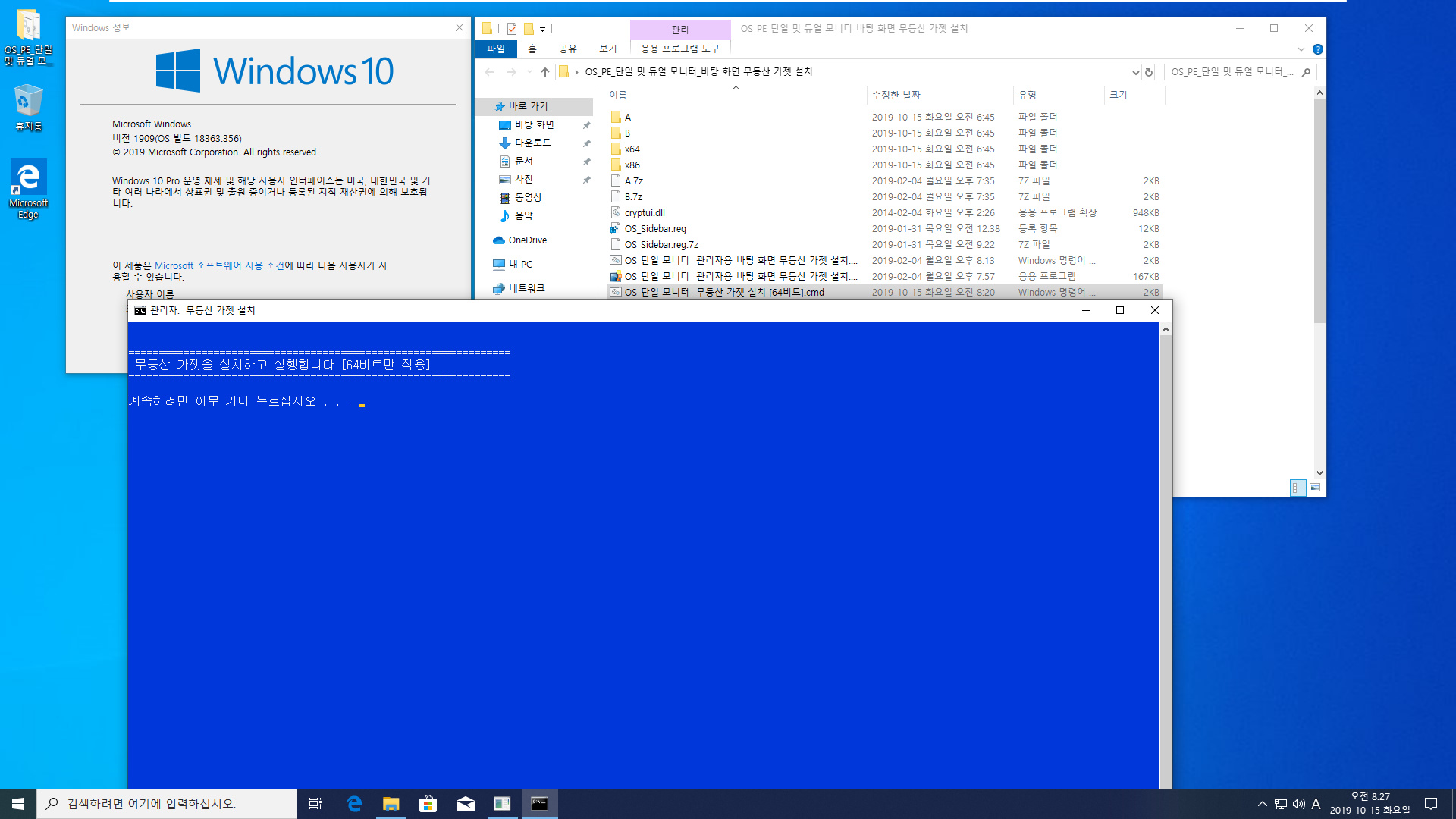Viewport: 1456px width, 819px height.
Task: Open recent locations dropdown arrow
Action: 529,72
